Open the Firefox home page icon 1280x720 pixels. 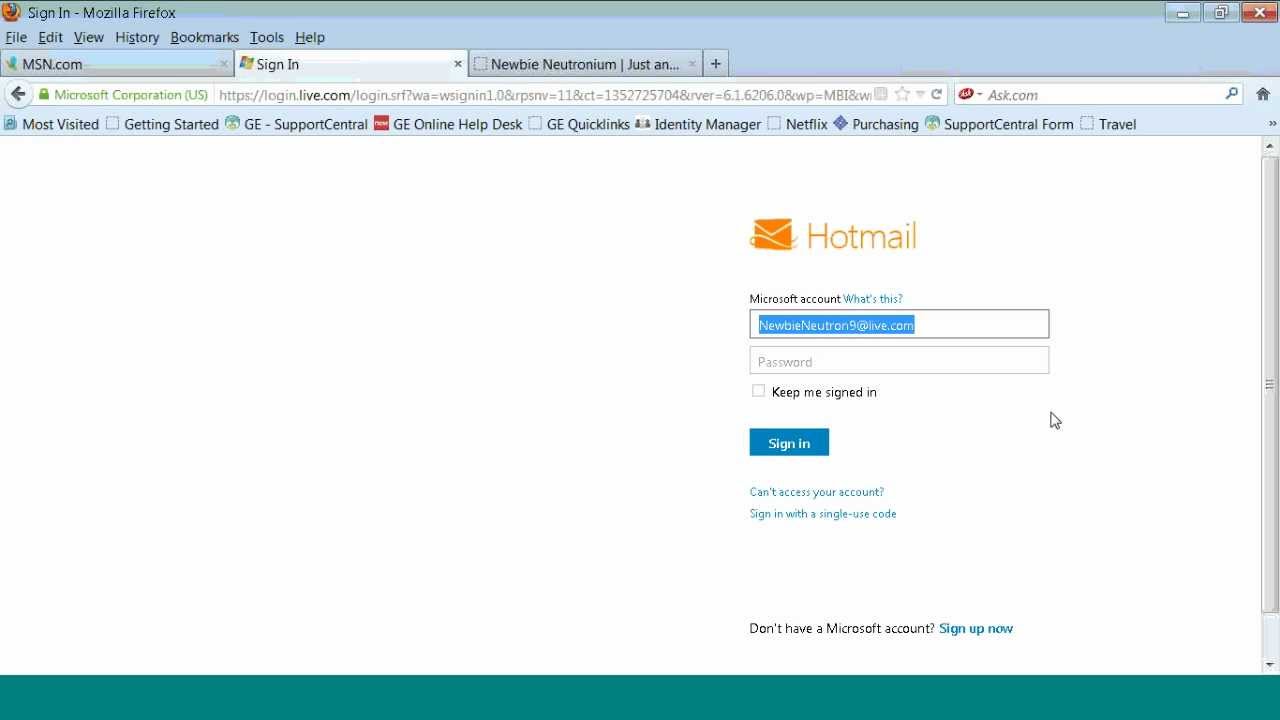1263,94
